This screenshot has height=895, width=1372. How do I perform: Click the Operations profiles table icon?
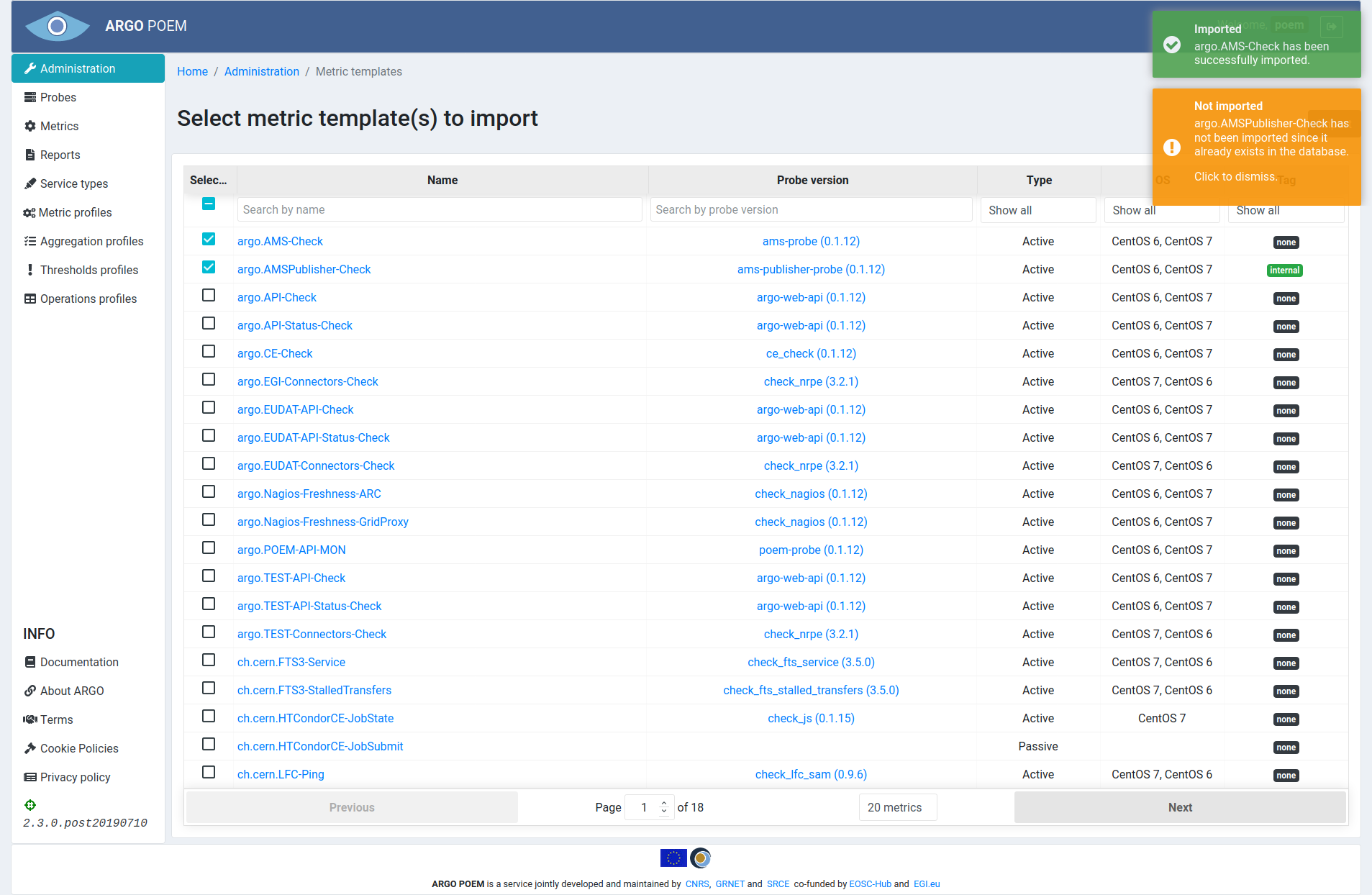pos(30,299)
